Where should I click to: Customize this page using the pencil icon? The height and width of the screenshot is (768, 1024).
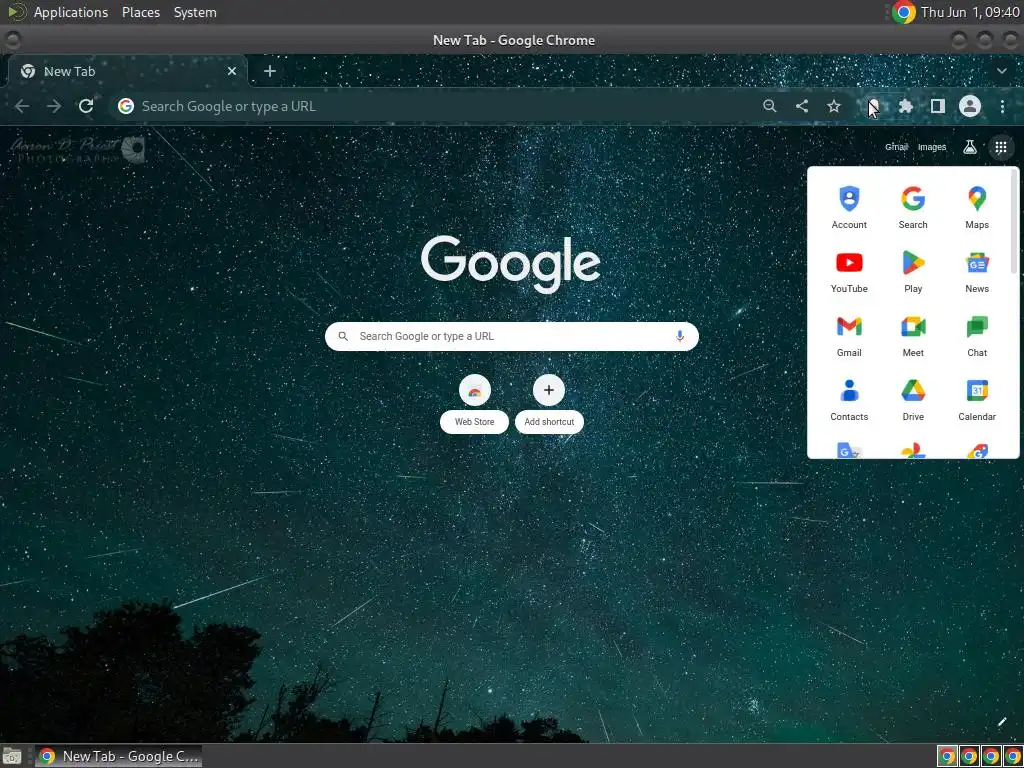1002,722
